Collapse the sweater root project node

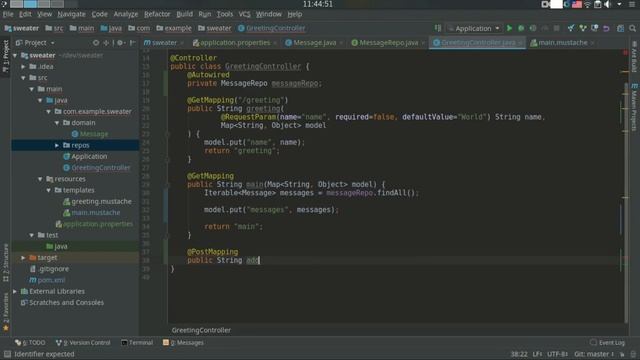click(16, 55)
